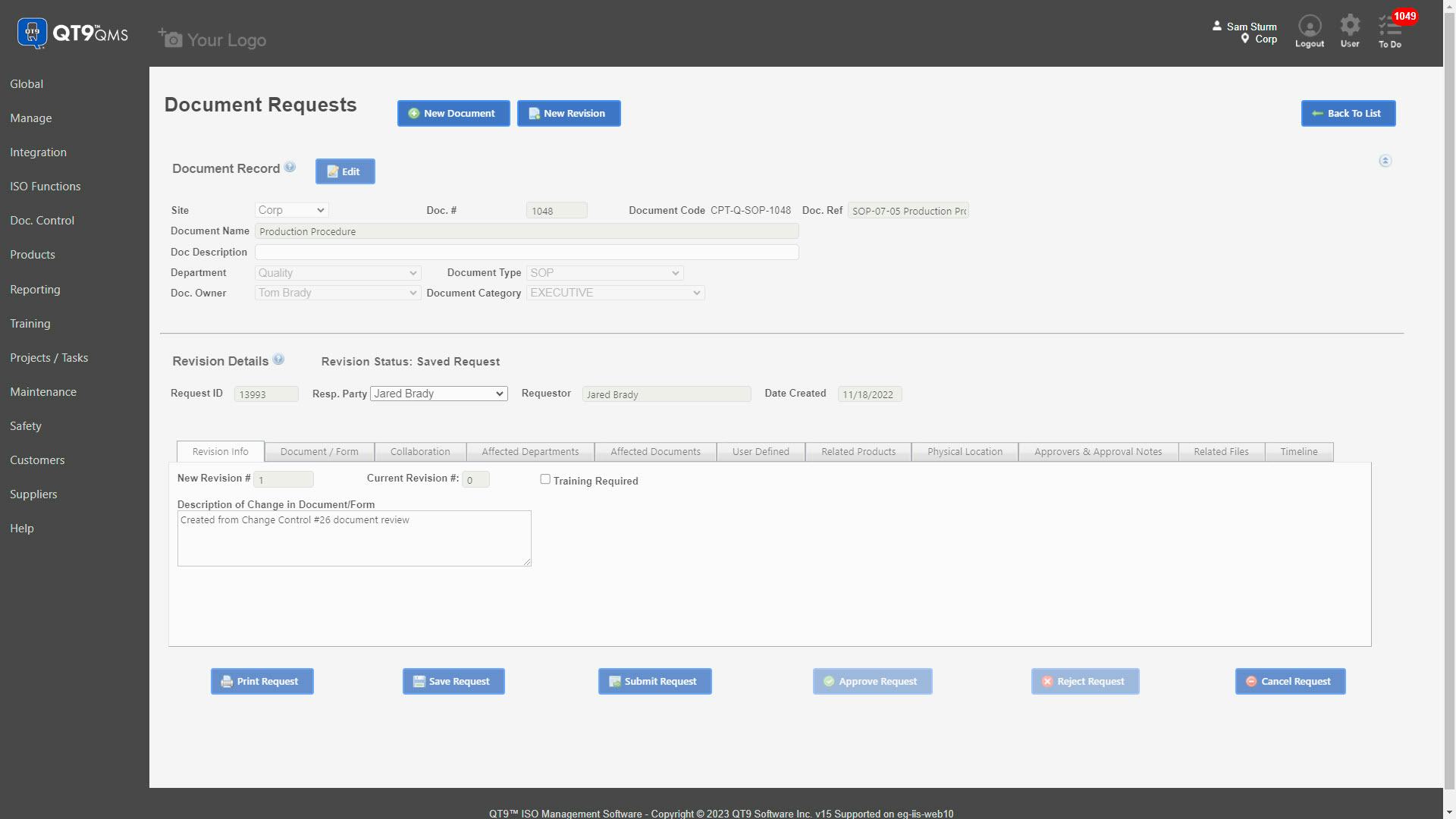Click help icon beside Document Record
Viewport: 1456px width, 819px height.
click(x=290, y=168)
